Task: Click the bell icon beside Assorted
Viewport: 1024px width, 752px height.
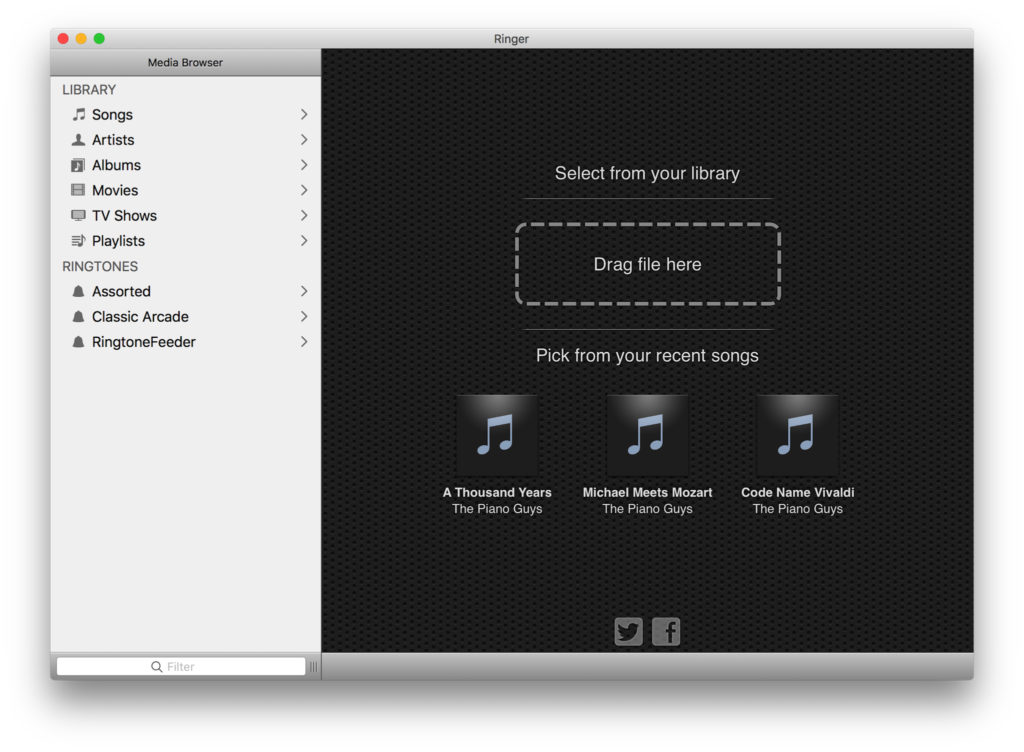Action: (78, 292)
